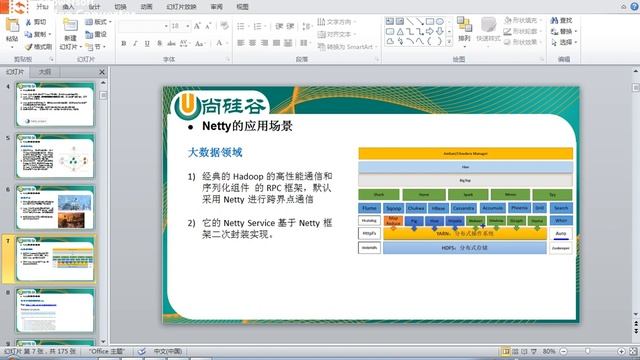Switch to Slide Sorter view in status bar

(x=516, y=351)
